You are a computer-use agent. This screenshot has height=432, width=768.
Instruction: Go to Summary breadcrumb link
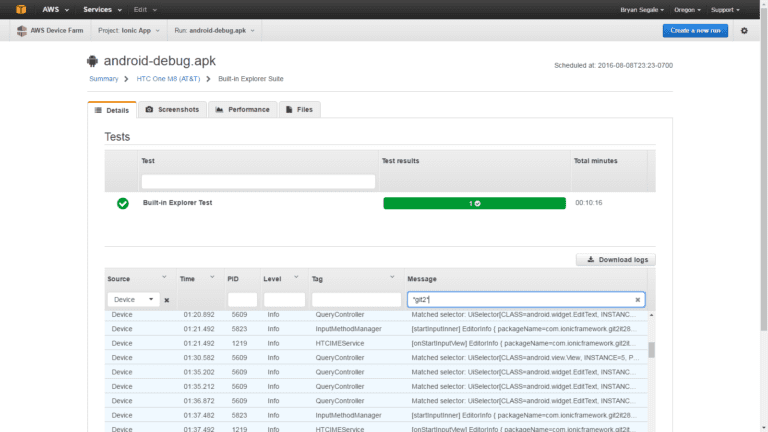pos(103,78)
